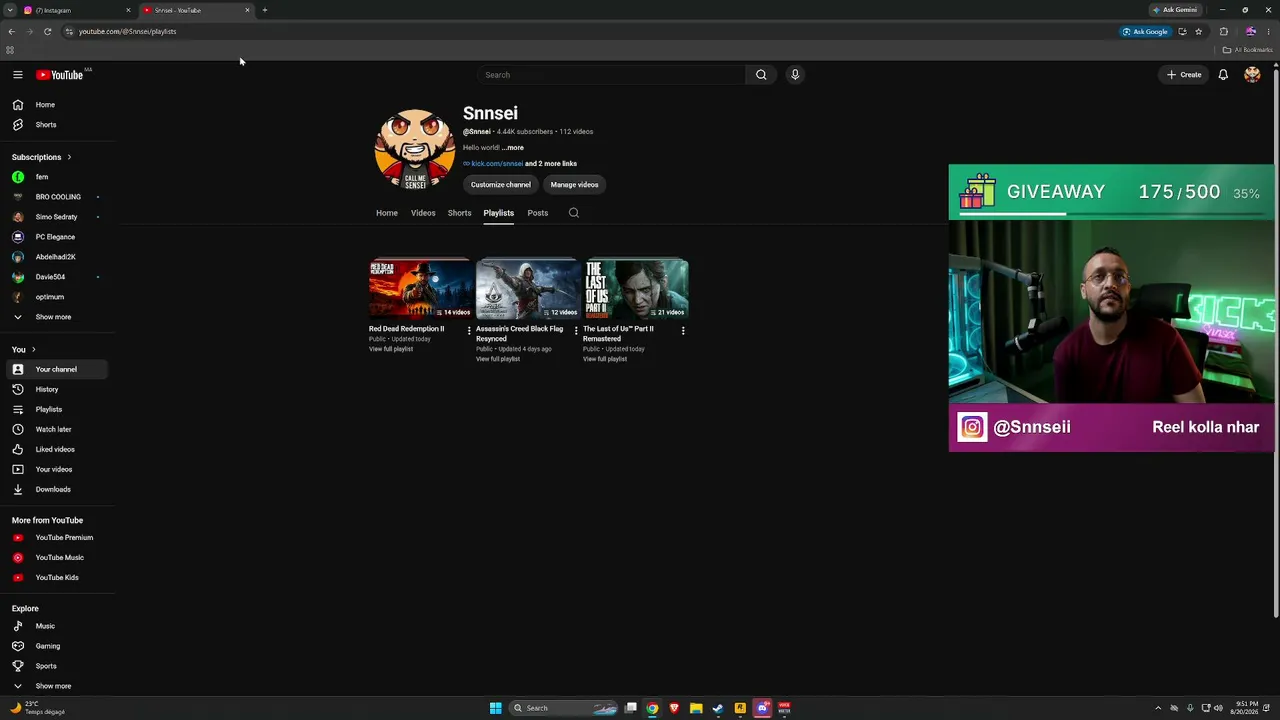Open The Last of Us Part II playlist thumbnail

(635, 289)
